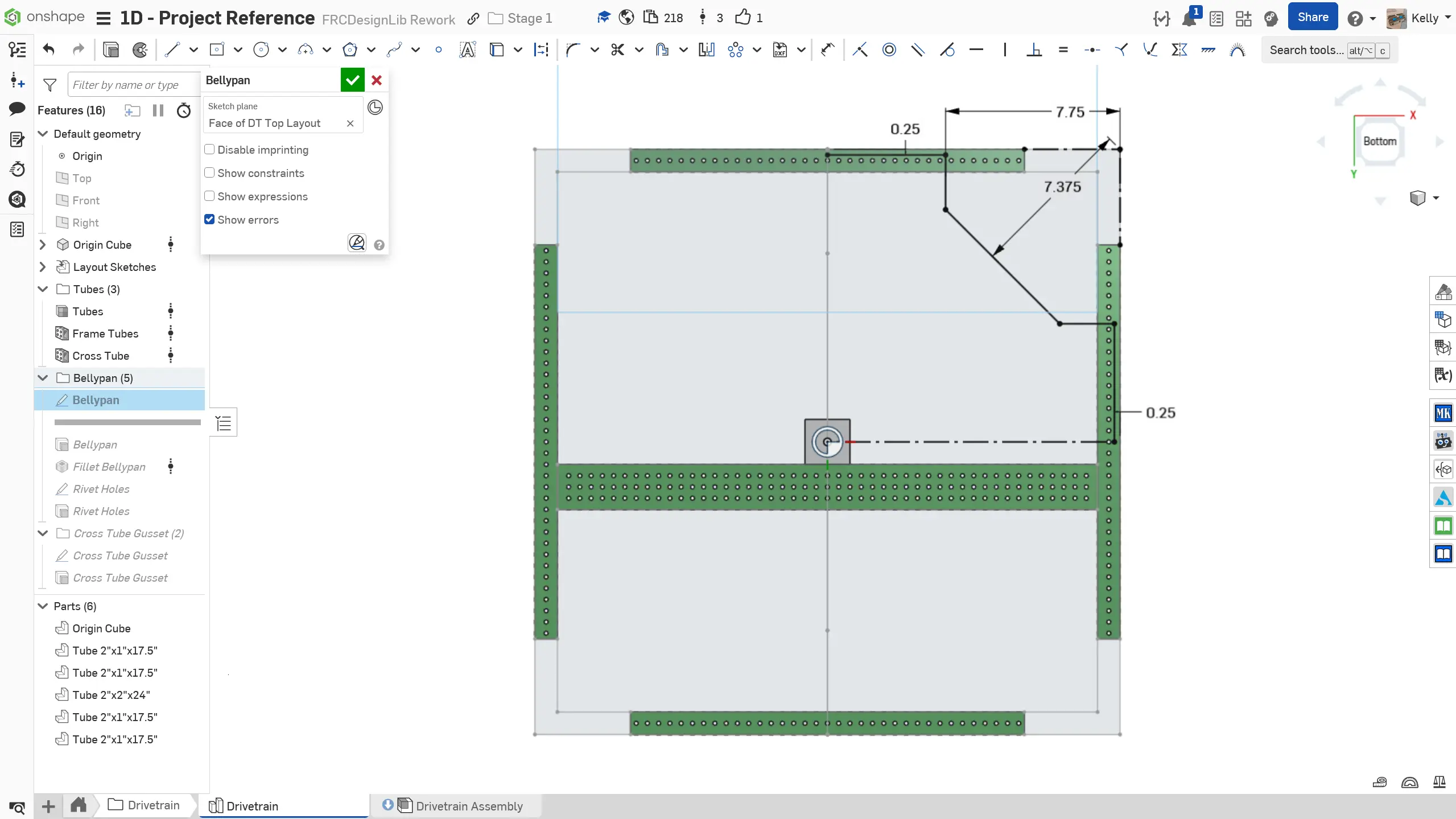1456x819 pixels.
Task: Select the Line sketch tool
Action: point(172,50)
